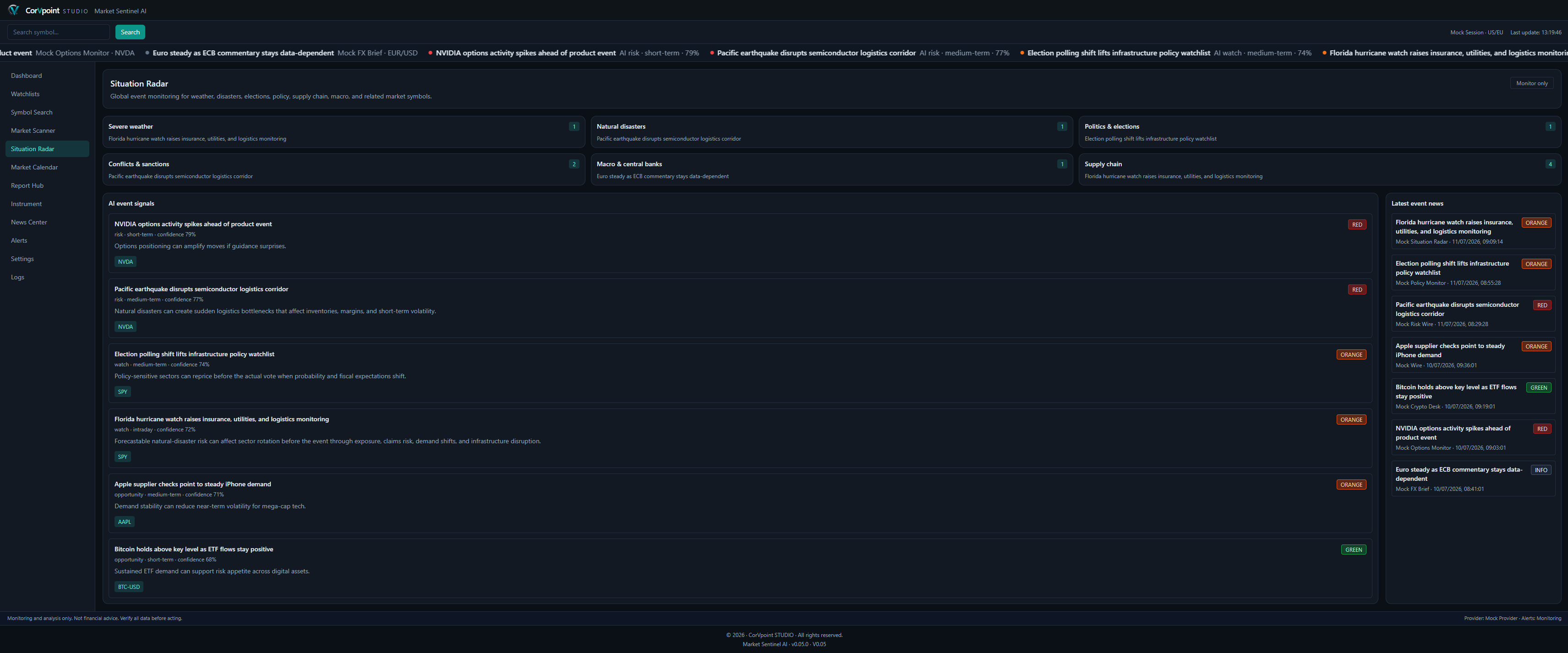Click the RED badge on Pacific earthquake signal
Image resolution: width=1568 pixels, height=653 pixels.
(x=1357, y=290)
